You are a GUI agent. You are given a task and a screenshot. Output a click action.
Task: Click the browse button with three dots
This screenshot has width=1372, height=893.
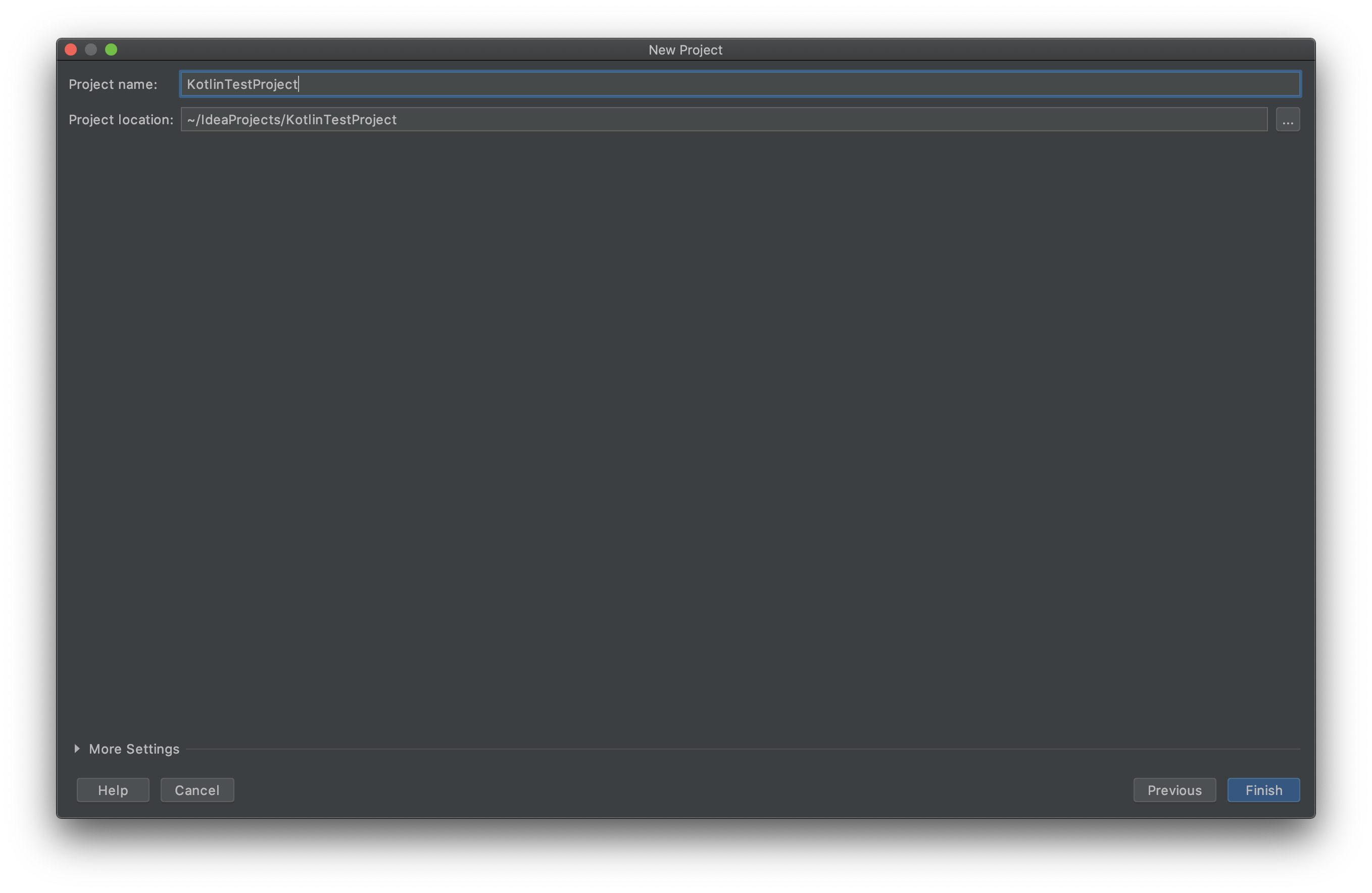(1287, 119)
